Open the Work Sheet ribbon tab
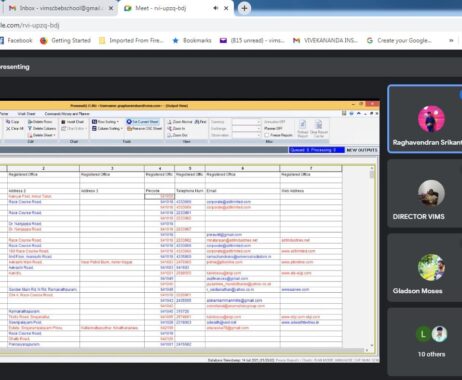The image size is (462, 380). click(26, 114)
